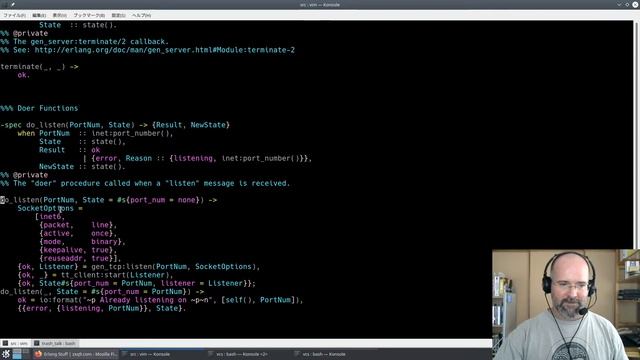This screenshot has height=360, width=640.
Task: Open the 設定 (Settings) menu
Action: [x=118, y=15]
